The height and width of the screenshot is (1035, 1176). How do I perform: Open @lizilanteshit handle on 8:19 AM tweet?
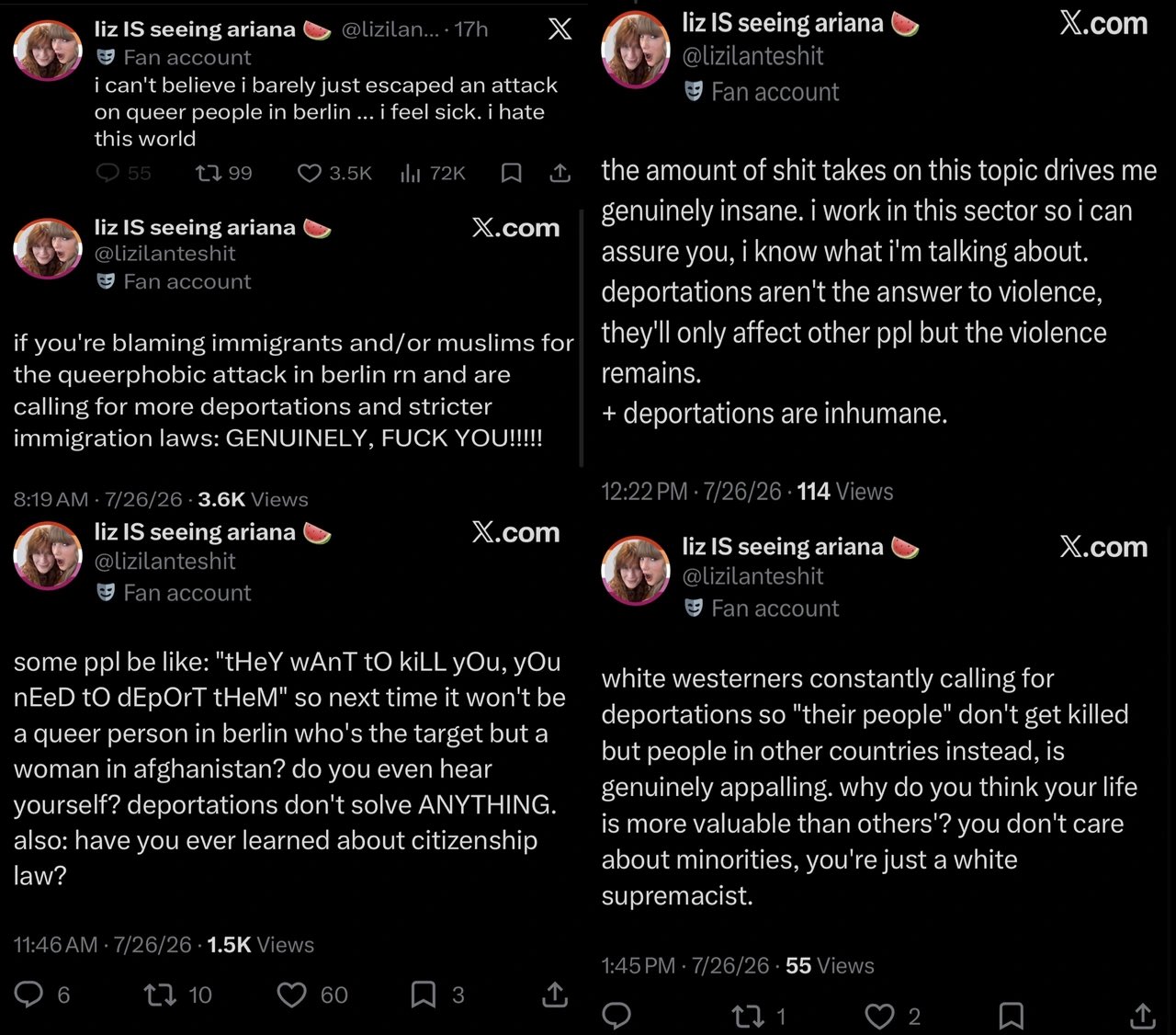click(x=165, y=254)
